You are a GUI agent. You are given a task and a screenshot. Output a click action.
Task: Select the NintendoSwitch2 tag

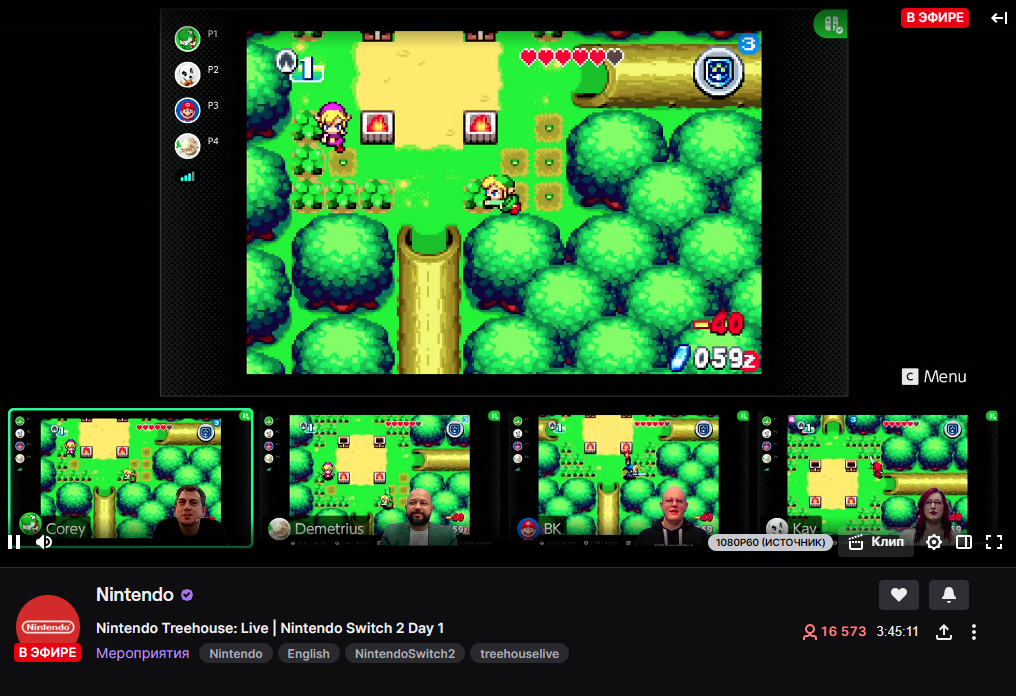click(x=405, y=653)
